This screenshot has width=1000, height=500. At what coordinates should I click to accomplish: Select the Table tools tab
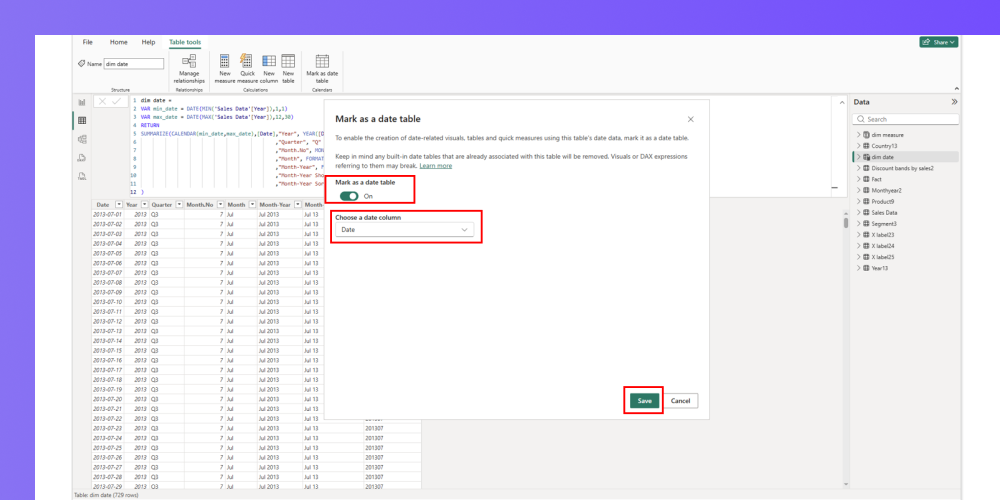185,42
